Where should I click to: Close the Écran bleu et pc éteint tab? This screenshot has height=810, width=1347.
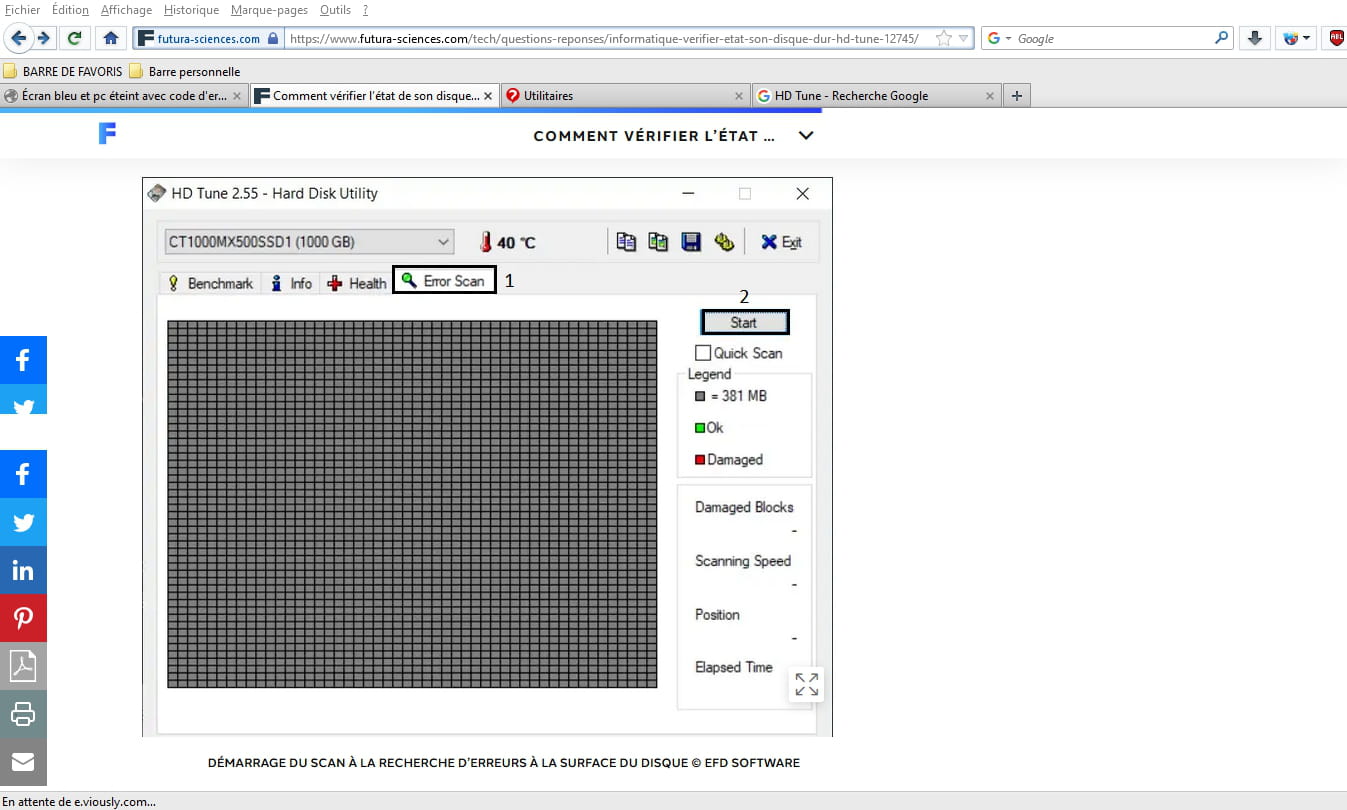click(237, 96)
